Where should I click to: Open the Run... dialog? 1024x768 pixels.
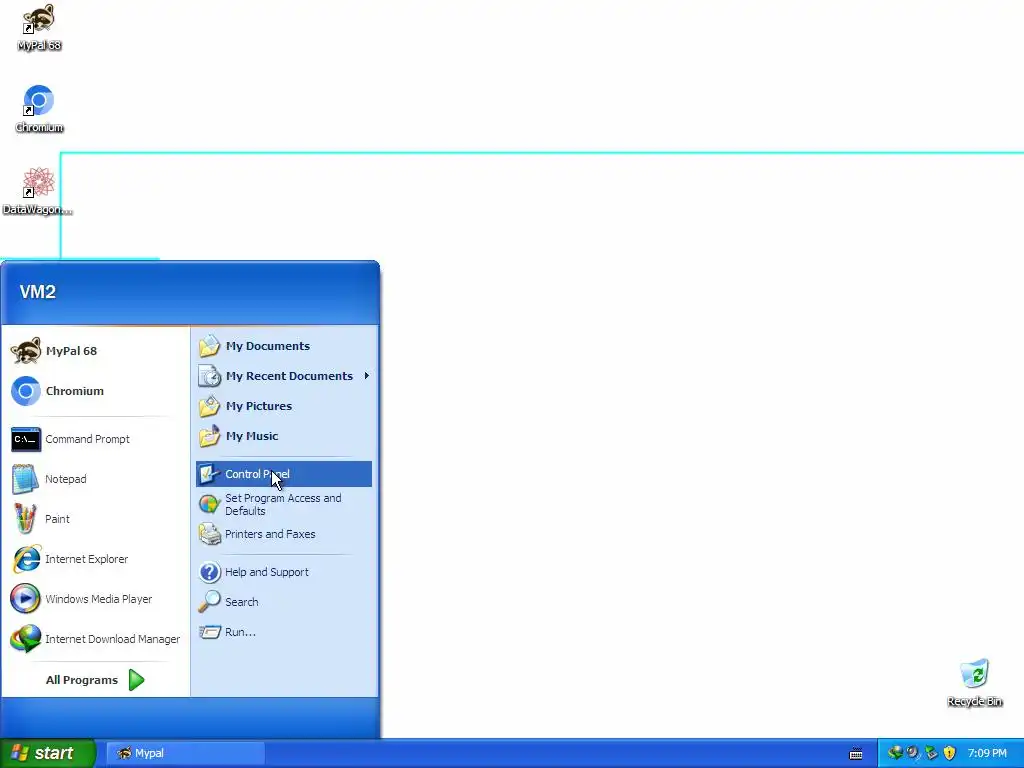click(283, 632)
